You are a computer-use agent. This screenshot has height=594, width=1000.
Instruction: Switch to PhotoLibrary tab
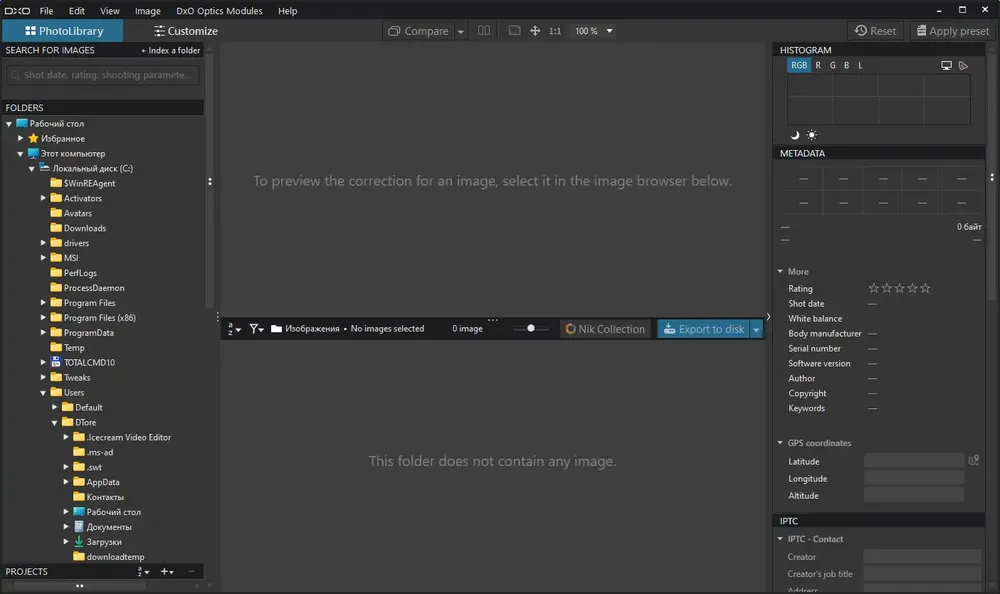point(62,31)
